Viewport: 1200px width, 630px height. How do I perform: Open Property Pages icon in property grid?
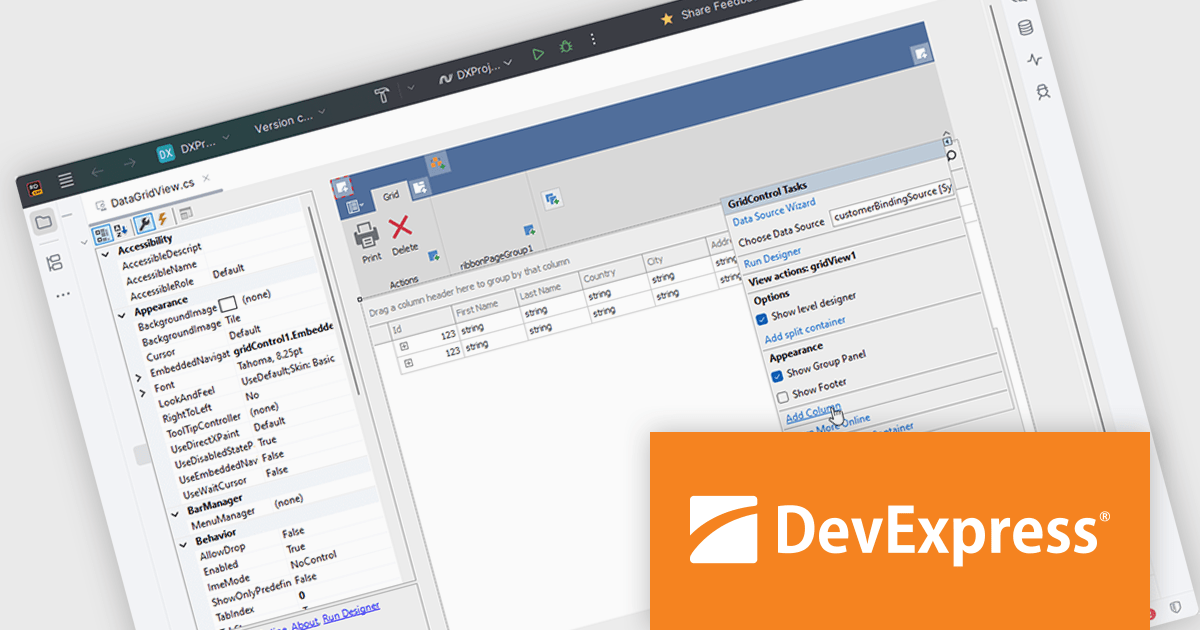(x=185, y=213)
